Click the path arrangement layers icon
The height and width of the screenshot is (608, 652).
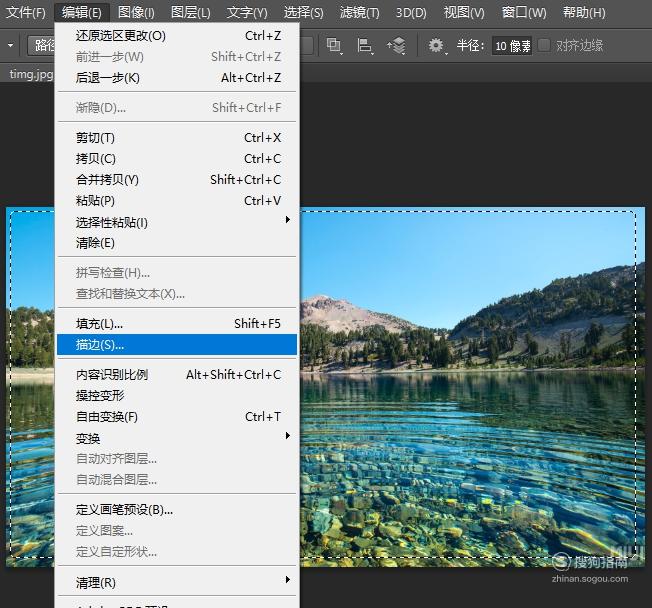[396, 45]
